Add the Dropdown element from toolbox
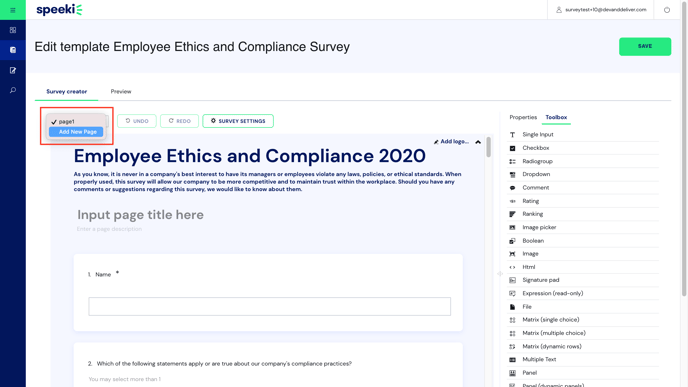This screenshot has width=688, height=387. coord(583,174)
